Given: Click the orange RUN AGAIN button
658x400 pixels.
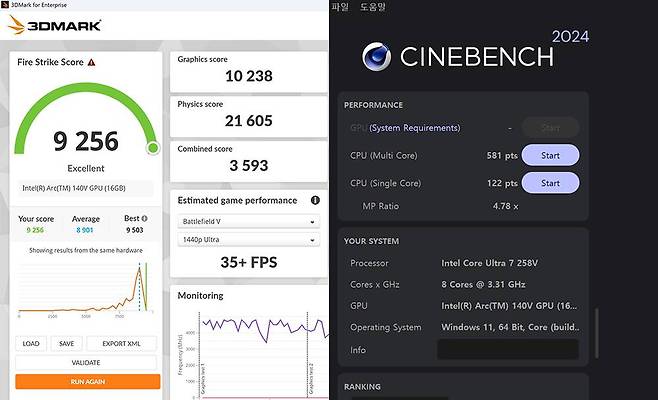Looking at the screenshot, I should (88, 382).
